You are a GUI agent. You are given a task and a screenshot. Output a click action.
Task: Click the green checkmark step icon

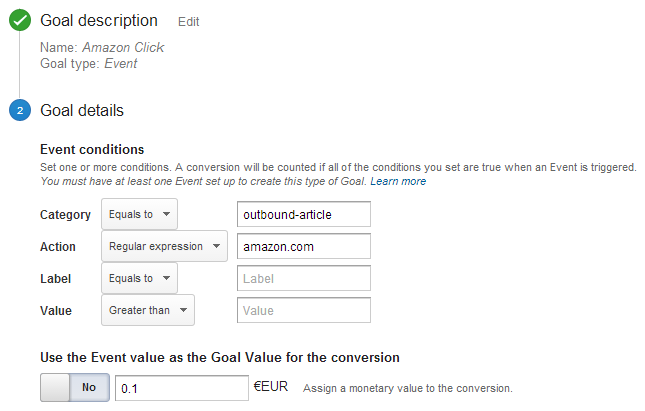pos(20,20)
